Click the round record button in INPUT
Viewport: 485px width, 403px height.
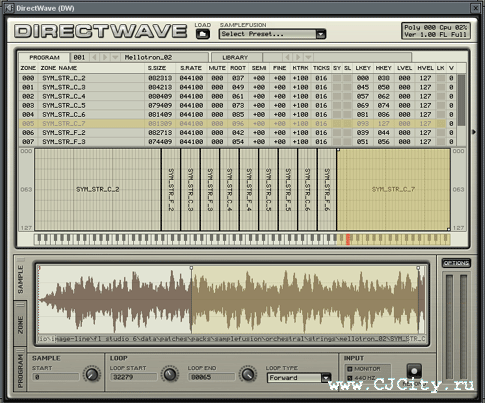pyautogui.click(x=414, y=371)
